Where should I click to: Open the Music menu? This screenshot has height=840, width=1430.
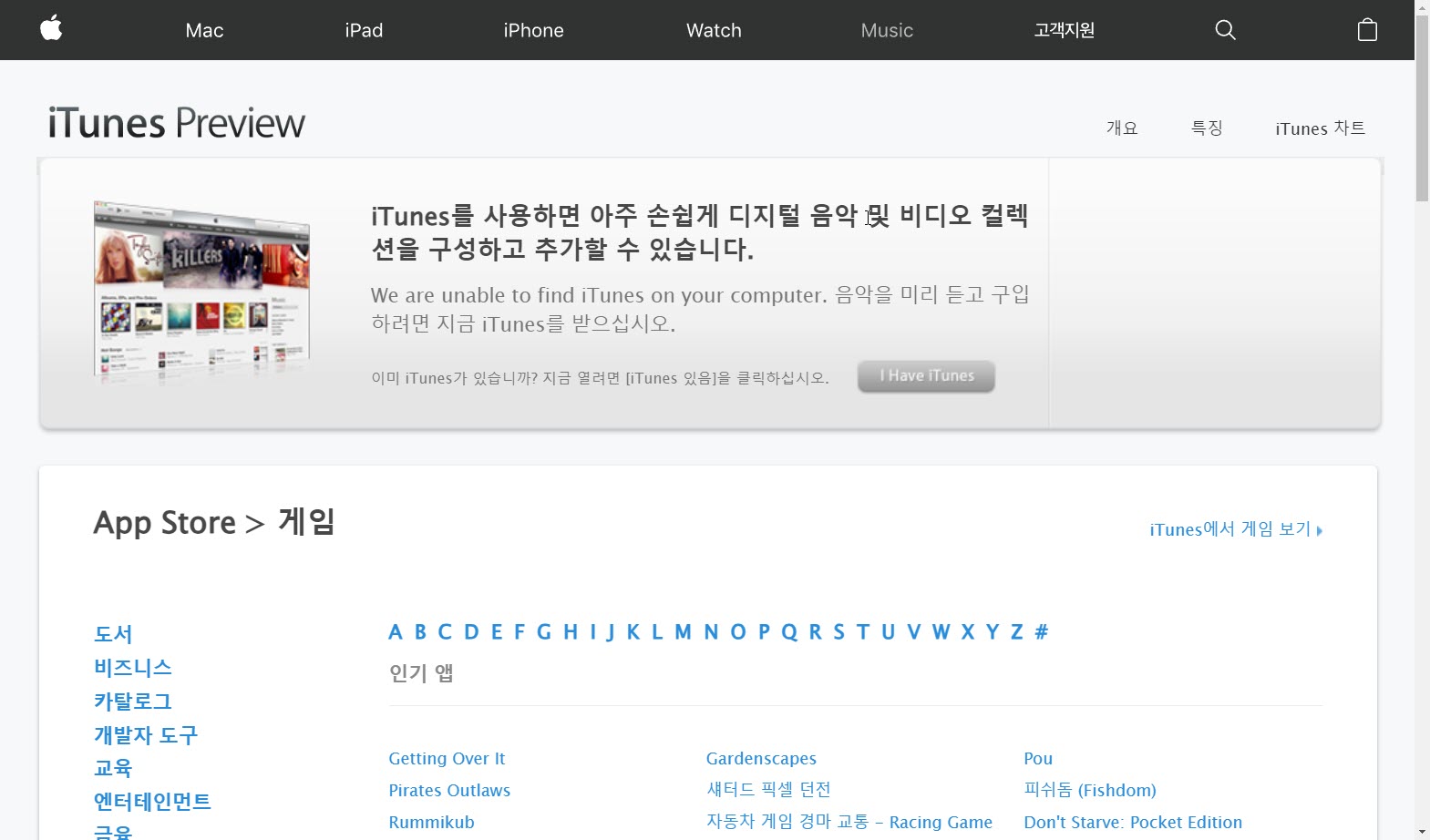887,30
